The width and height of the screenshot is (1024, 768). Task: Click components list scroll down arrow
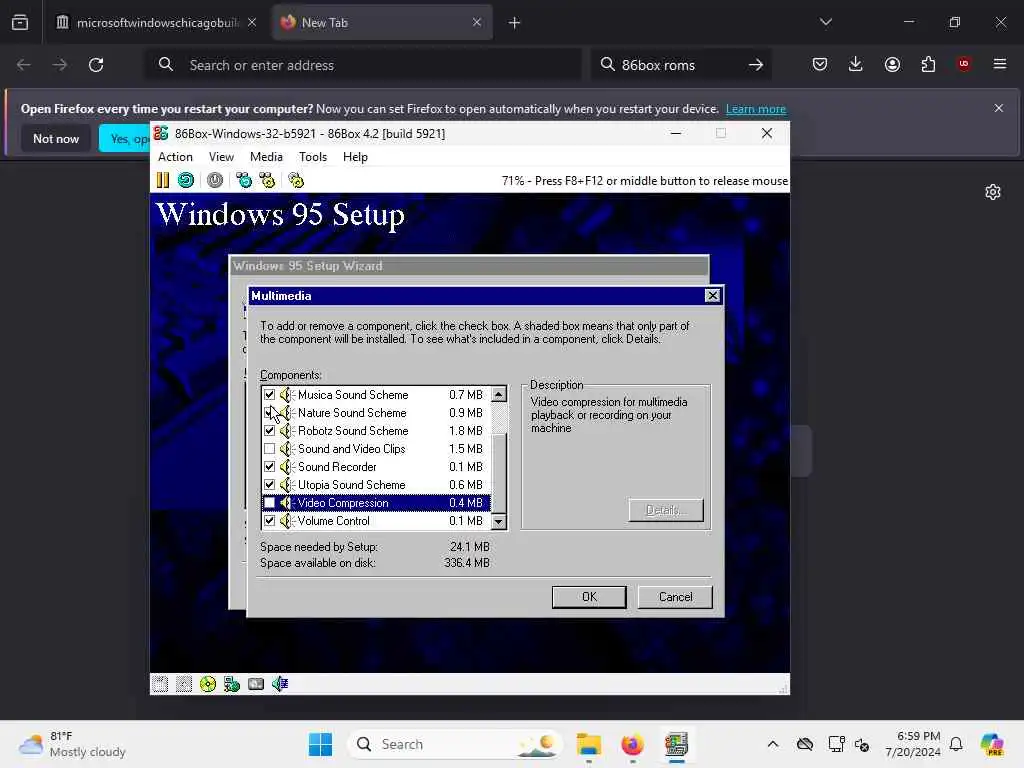click(x=499, y=521)
